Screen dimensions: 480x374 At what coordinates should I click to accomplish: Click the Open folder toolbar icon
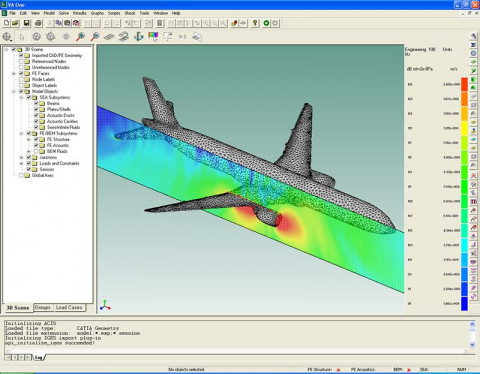pyautogui.click(x=15, y=23)
